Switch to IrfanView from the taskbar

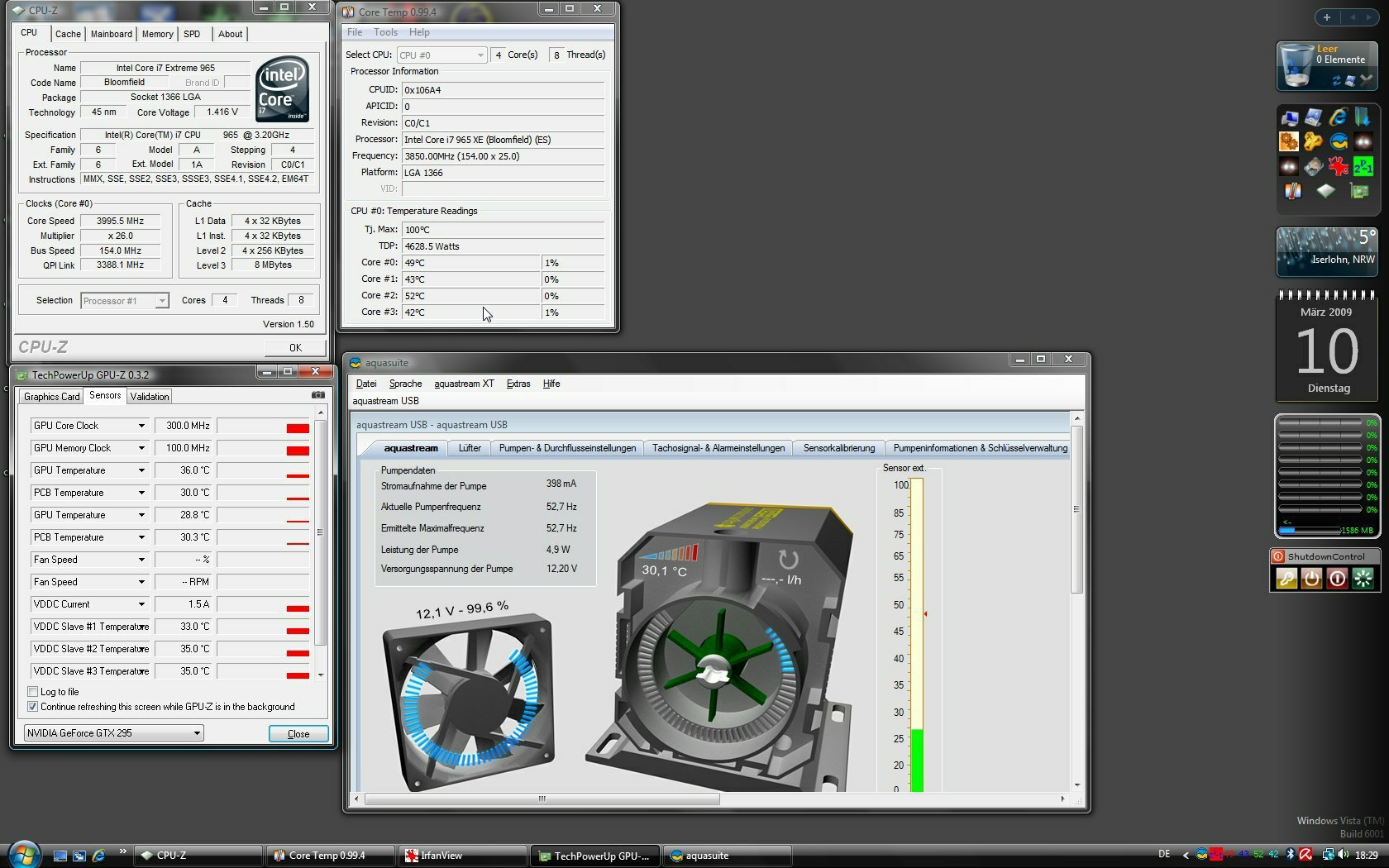(x=463, y=856)
